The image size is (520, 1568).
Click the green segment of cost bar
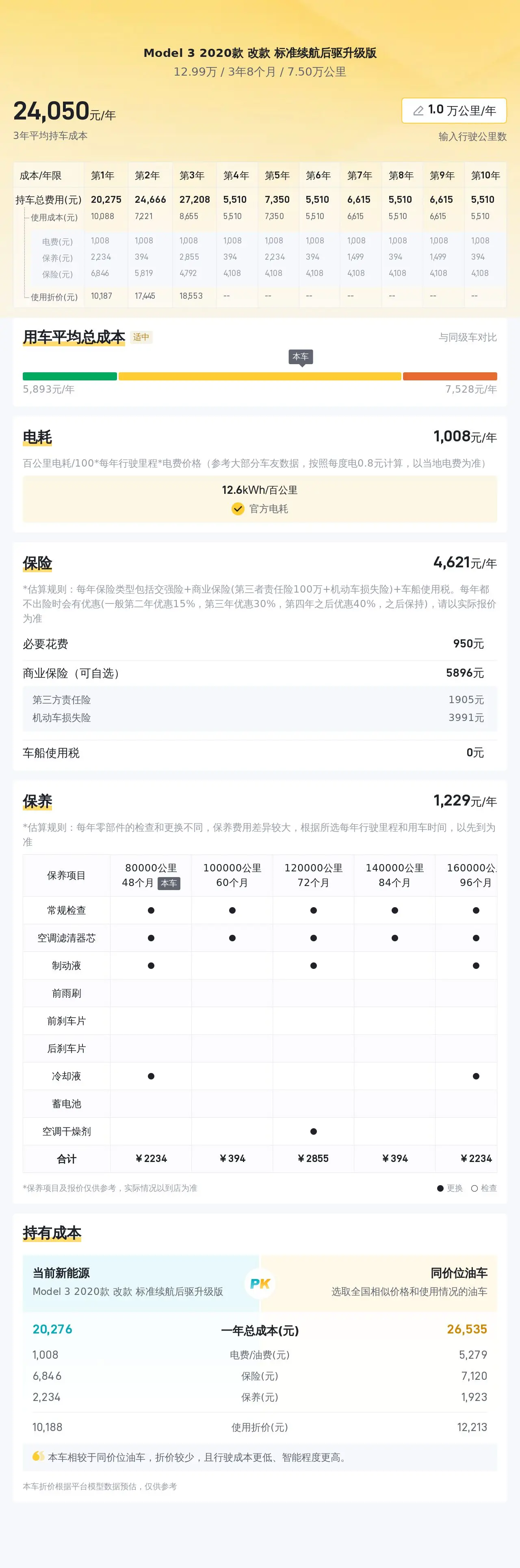[x=70, y=376]
